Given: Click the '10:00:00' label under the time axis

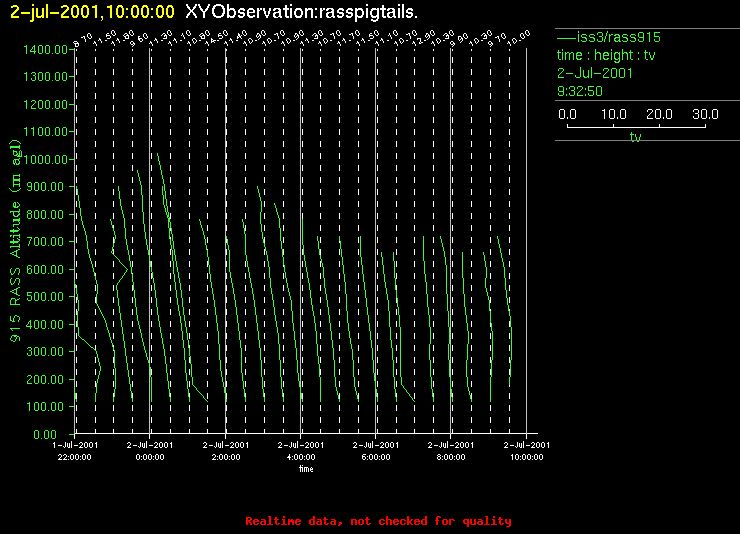Looking at the screenshot, I should click(x=527, y=457).
